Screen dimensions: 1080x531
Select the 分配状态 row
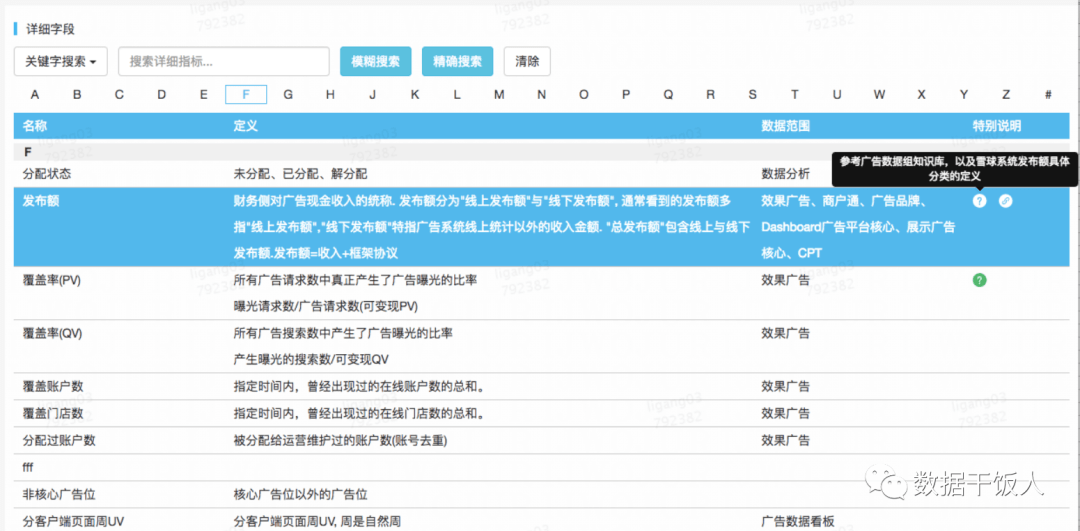pos(48,173)
